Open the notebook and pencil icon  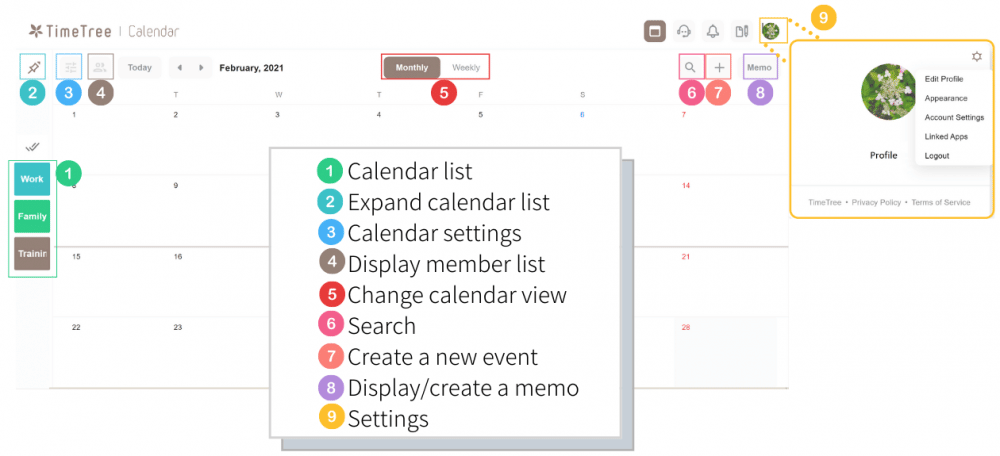741,31
